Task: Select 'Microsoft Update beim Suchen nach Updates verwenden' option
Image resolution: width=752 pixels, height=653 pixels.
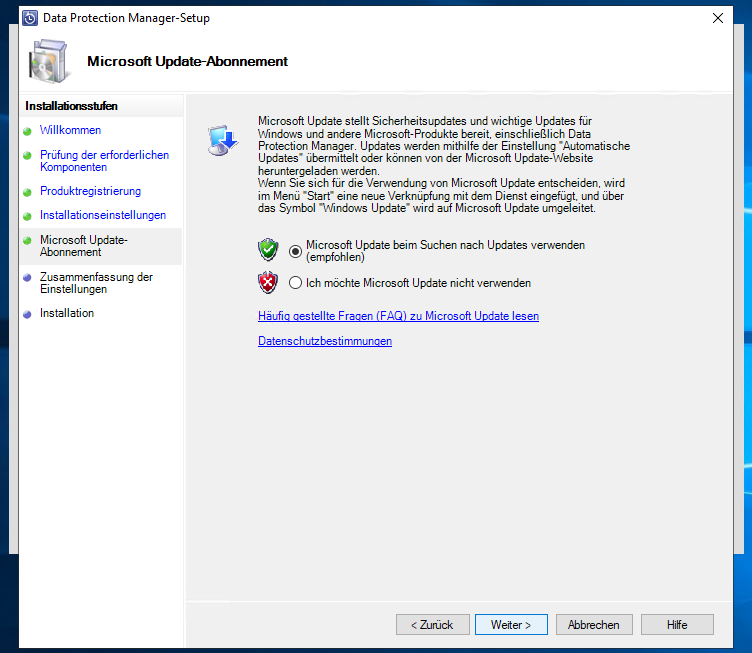Action: coord(295,251)
